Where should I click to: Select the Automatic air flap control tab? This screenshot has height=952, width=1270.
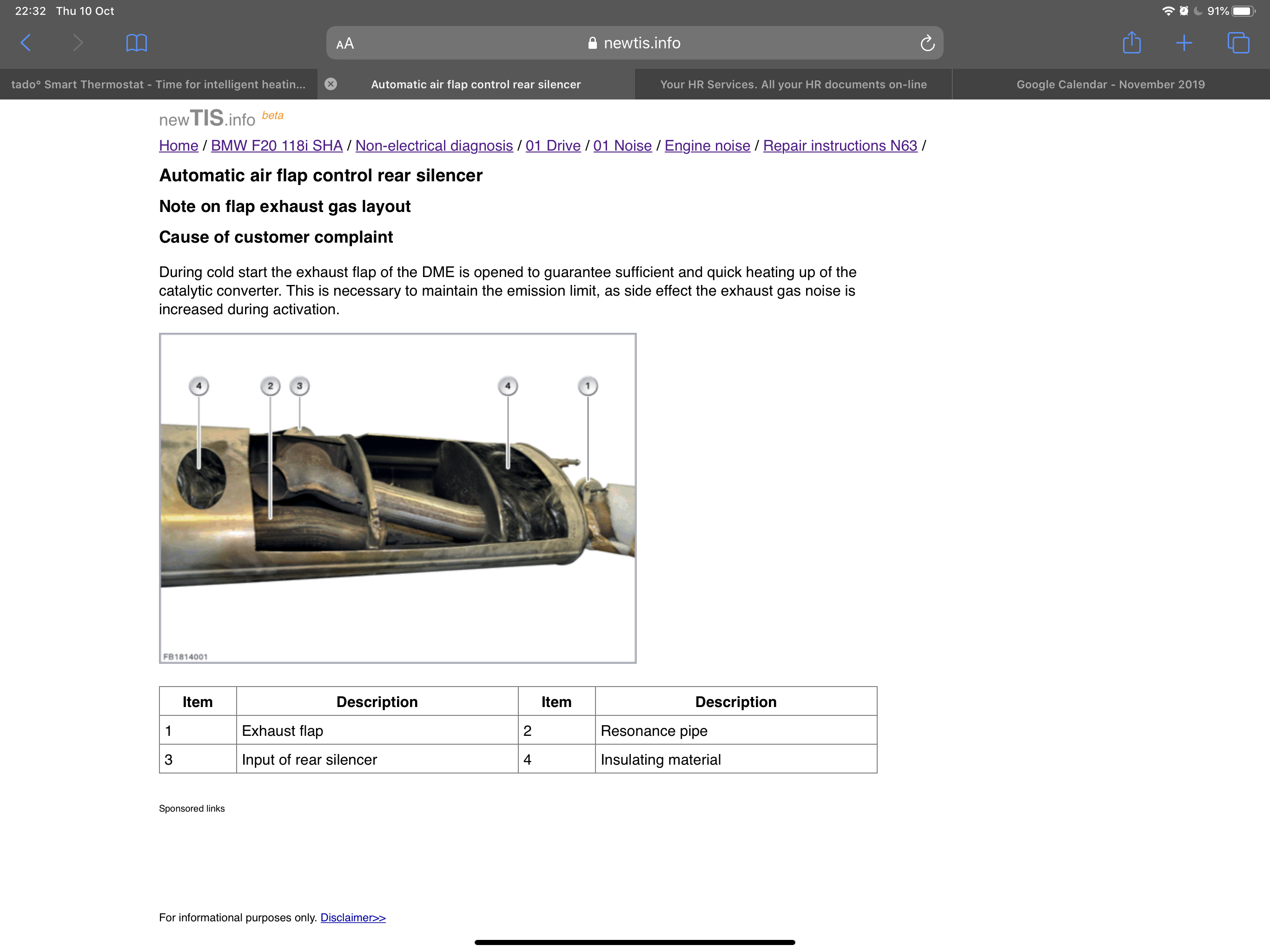click(x=476, y=85)
